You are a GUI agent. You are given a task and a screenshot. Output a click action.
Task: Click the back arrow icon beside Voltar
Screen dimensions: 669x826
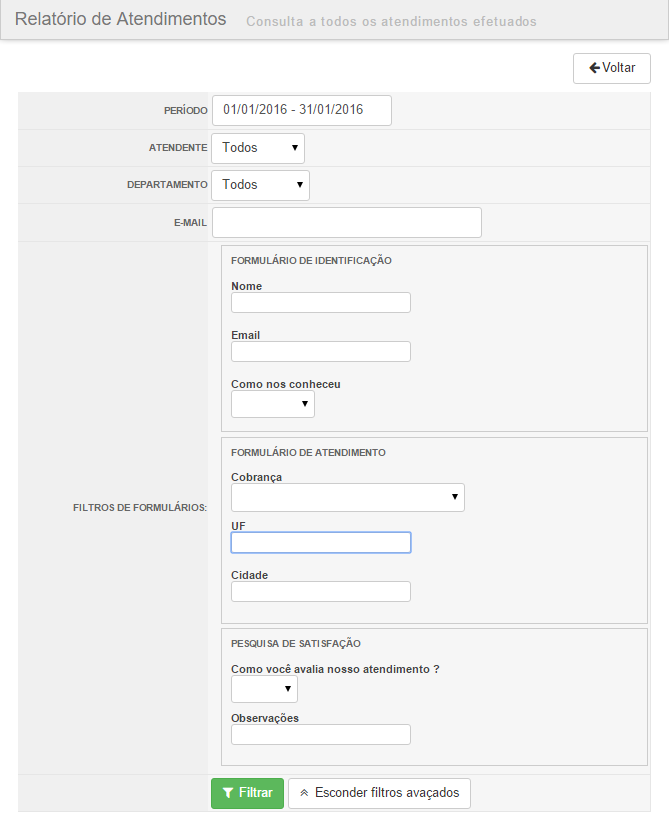(x=595, y=68)
